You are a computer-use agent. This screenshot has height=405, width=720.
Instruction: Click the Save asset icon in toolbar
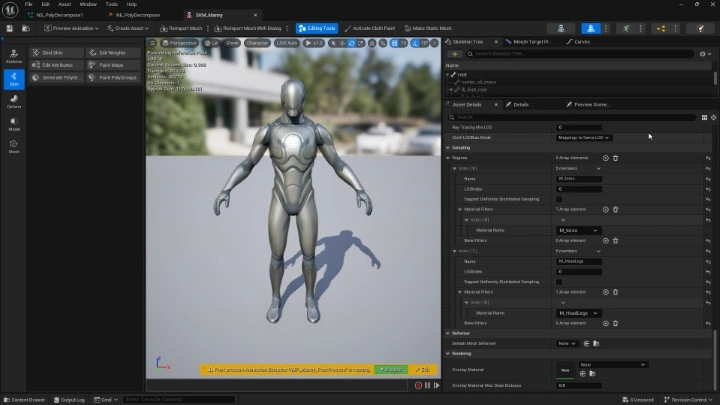(x=11, y=28)
